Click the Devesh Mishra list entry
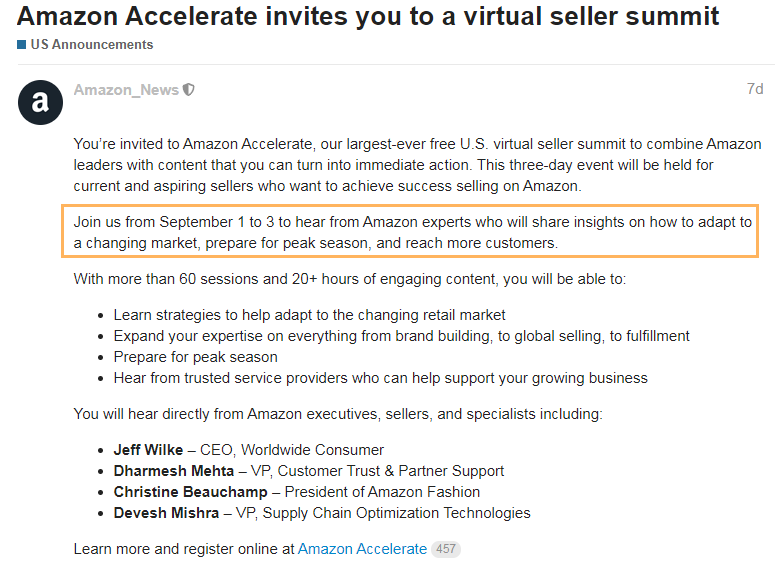 tap(322, 512)
